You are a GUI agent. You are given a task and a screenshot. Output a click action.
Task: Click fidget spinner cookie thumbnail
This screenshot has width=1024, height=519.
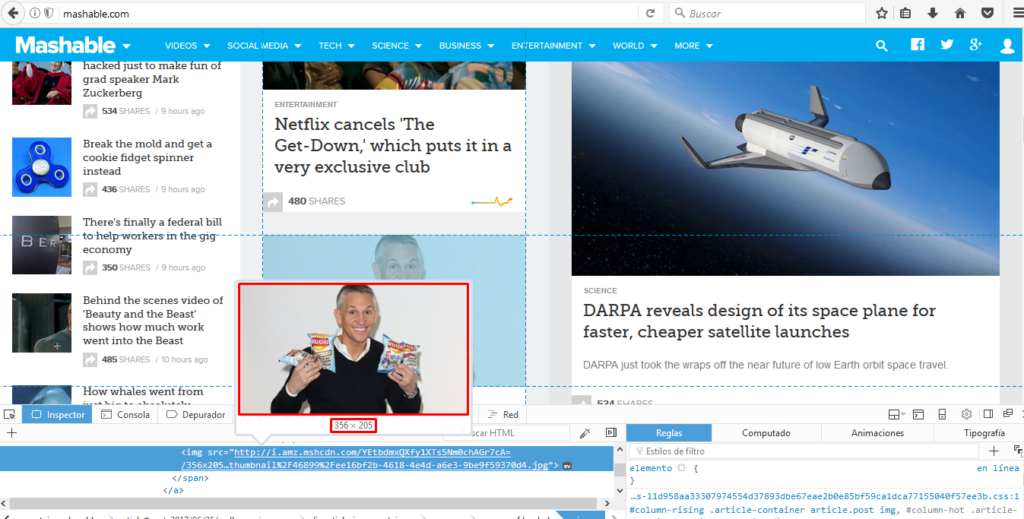click(42, 167)
